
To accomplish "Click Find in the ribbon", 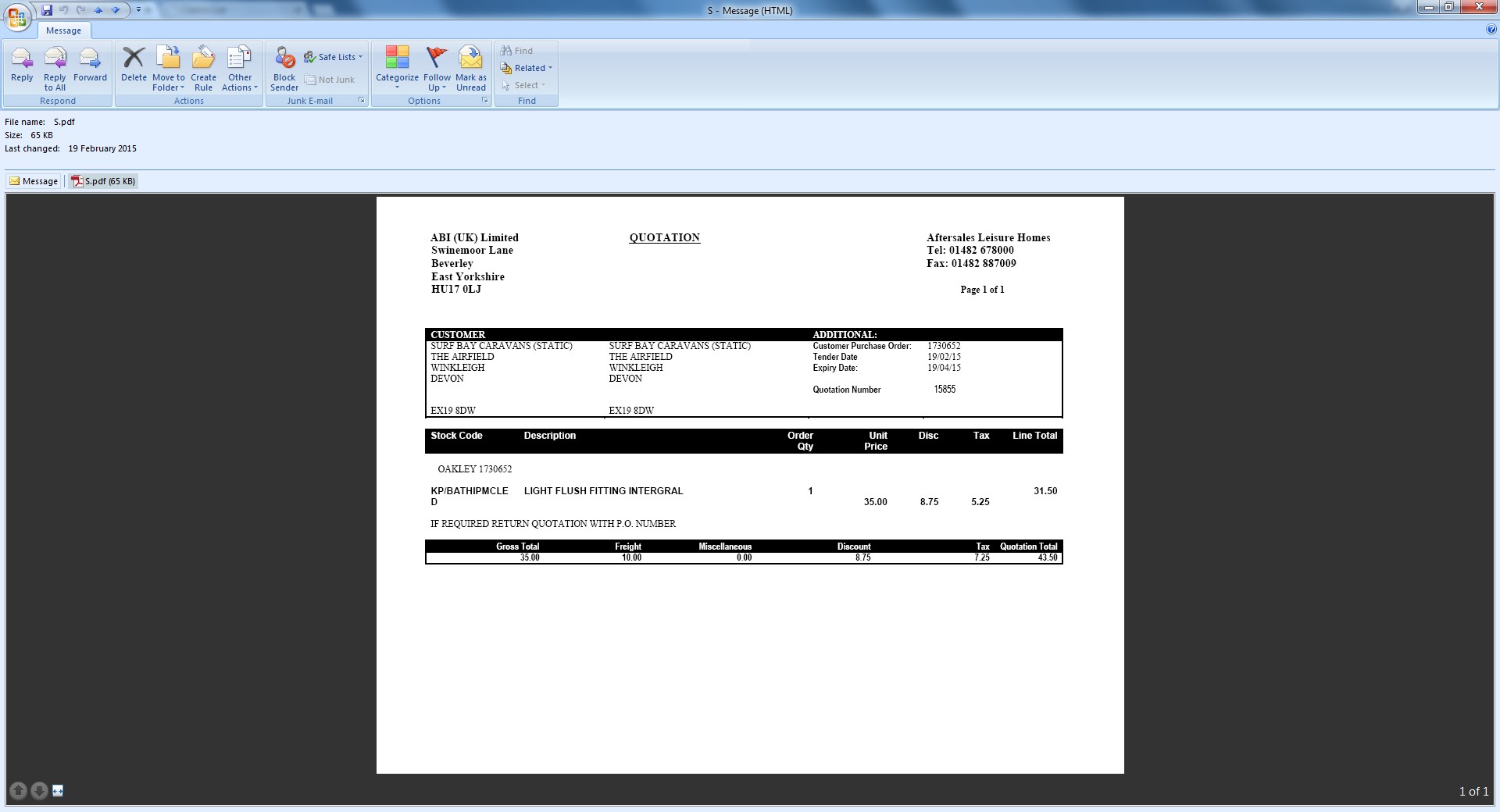I will pyautogui.click(x=516, y=51).
